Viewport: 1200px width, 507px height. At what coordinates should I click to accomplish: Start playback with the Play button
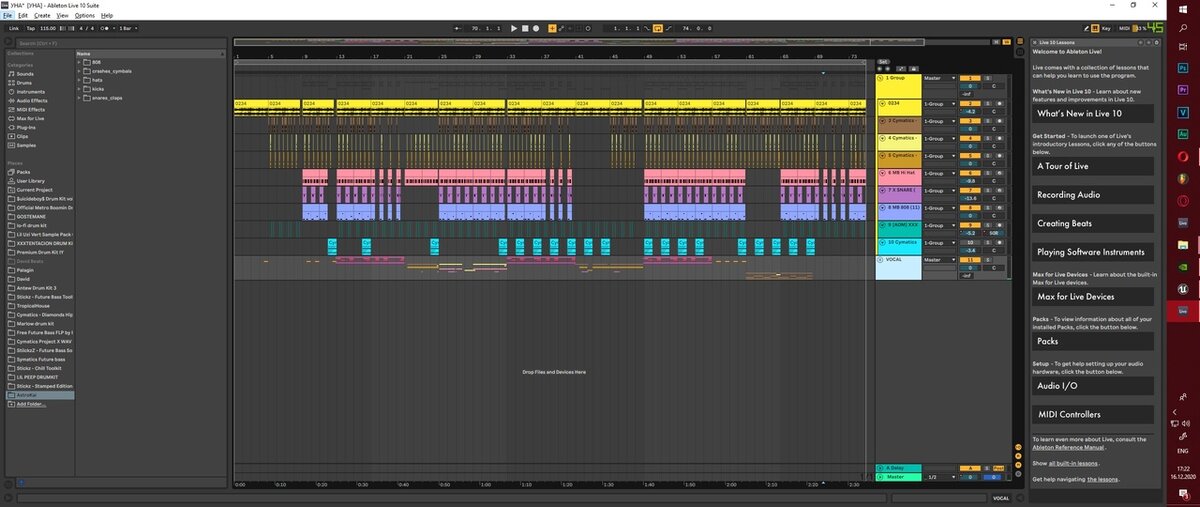pos(514,28)
